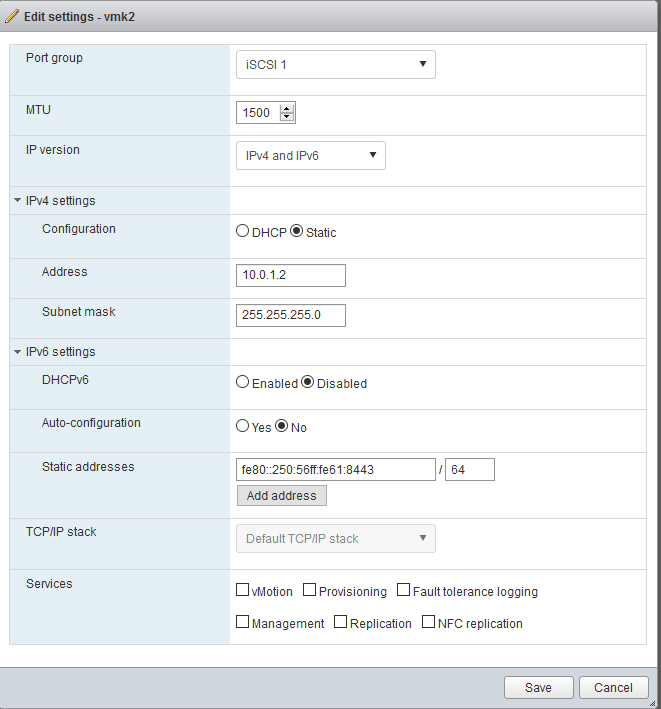This screenshot has width=661, height=709.
Task: Check the Provisioning service checkbox
Action: click(310, 590)
